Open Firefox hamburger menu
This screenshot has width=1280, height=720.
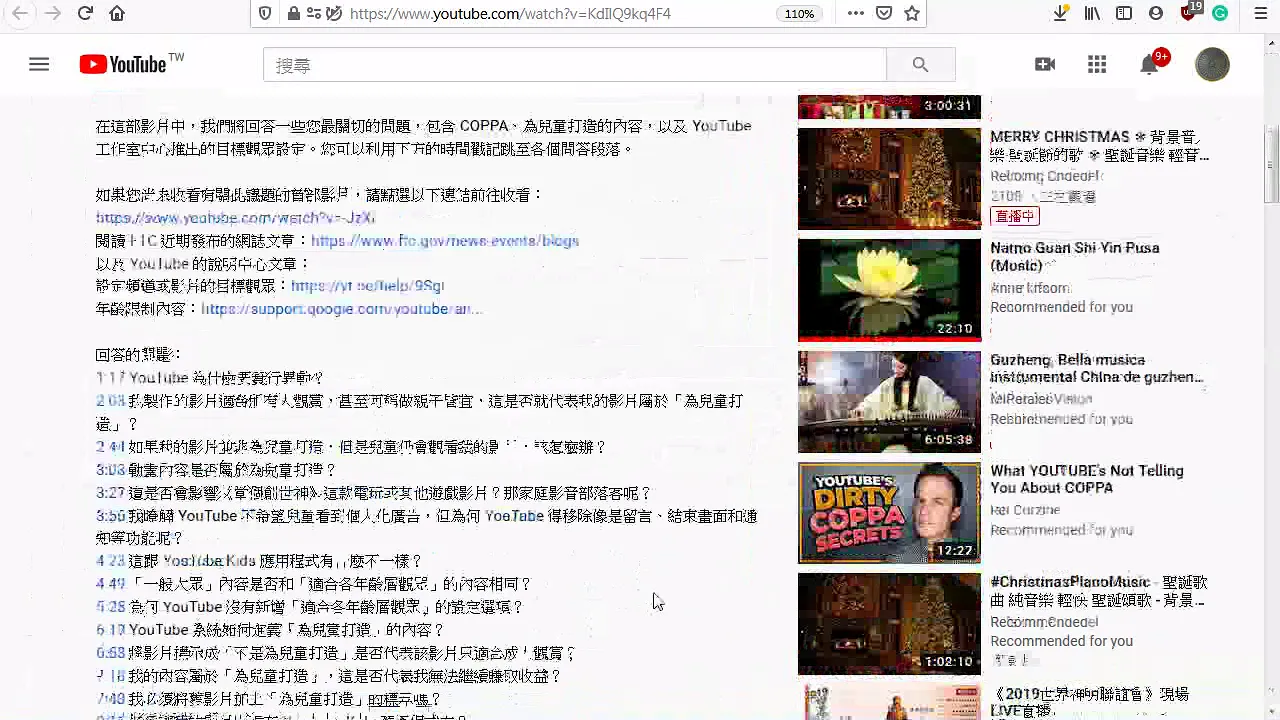[x=1261, y=14]
